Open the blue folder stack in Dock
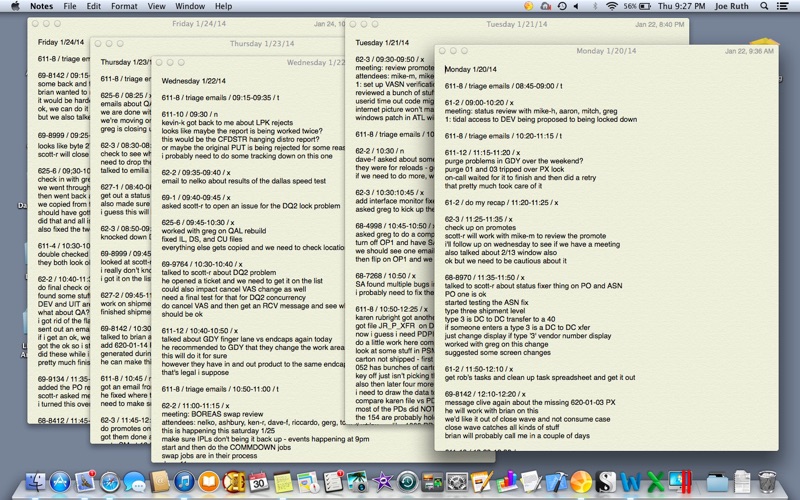 pyautogui.click(x=717, y=482)
